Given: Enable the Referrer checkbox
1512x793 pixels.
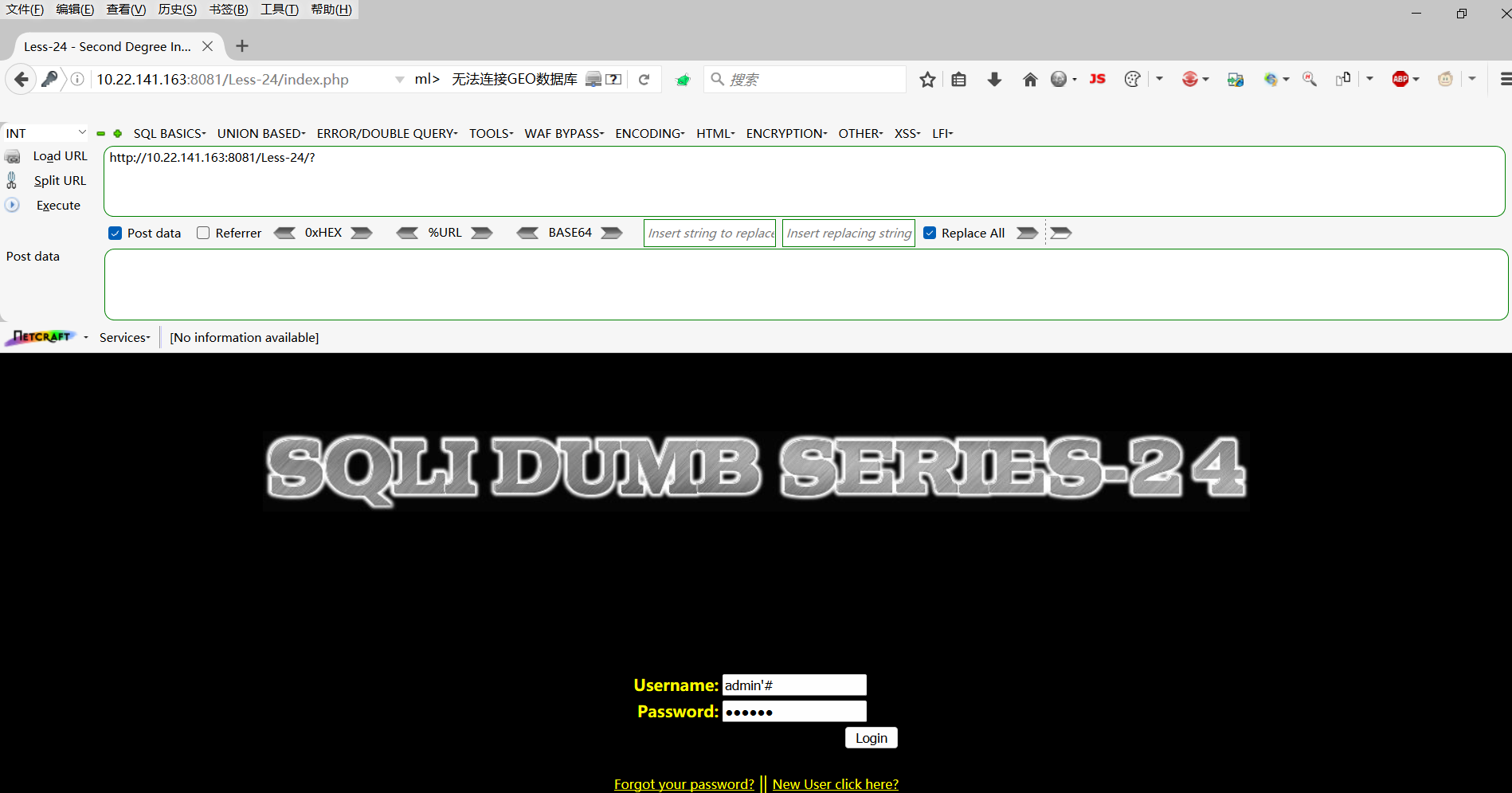Looking at the screenshot, I should click(203, 234).
